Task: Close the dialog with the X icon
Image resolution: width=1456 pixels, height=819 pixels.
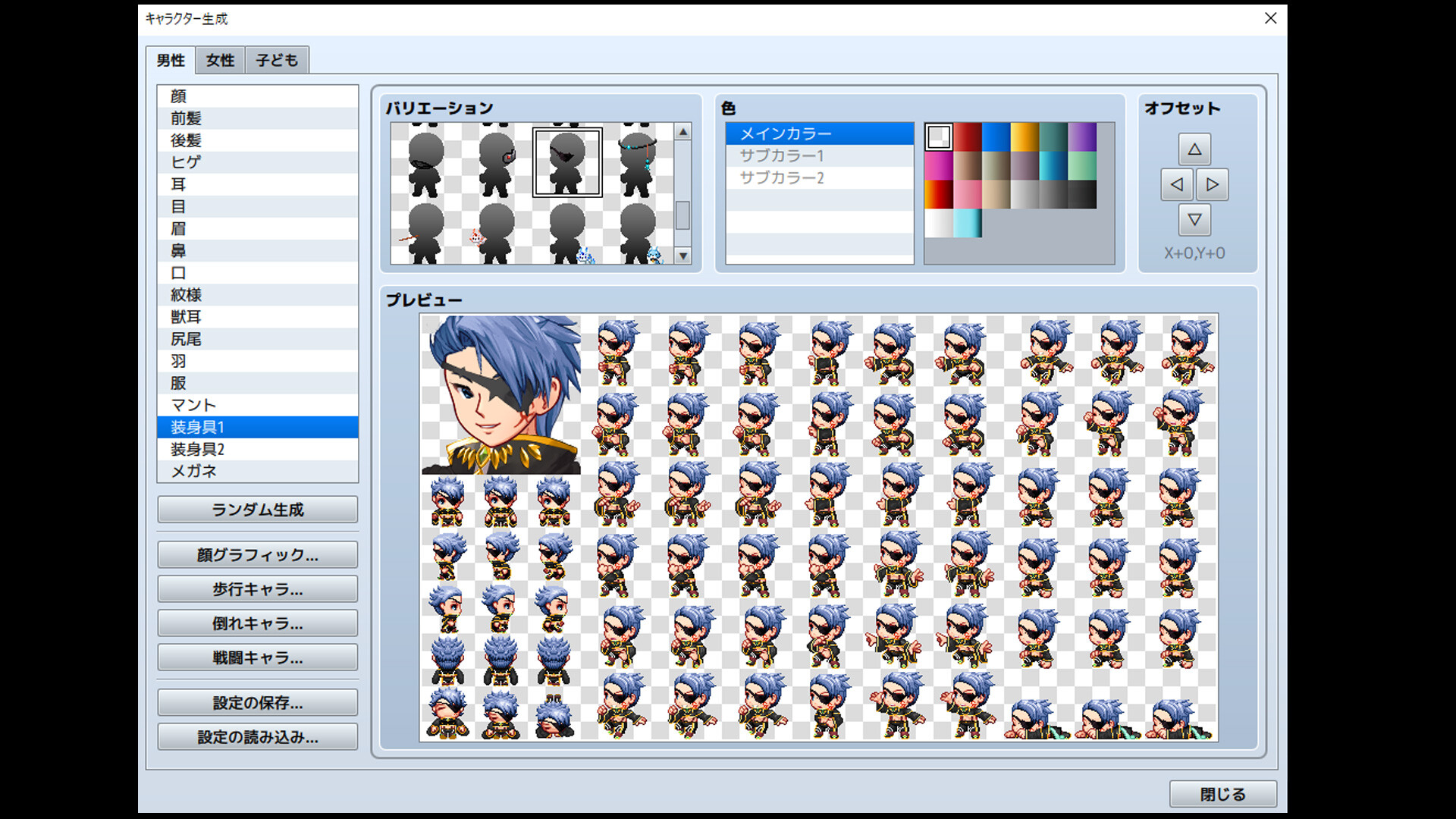Action: coord(1271,18)
